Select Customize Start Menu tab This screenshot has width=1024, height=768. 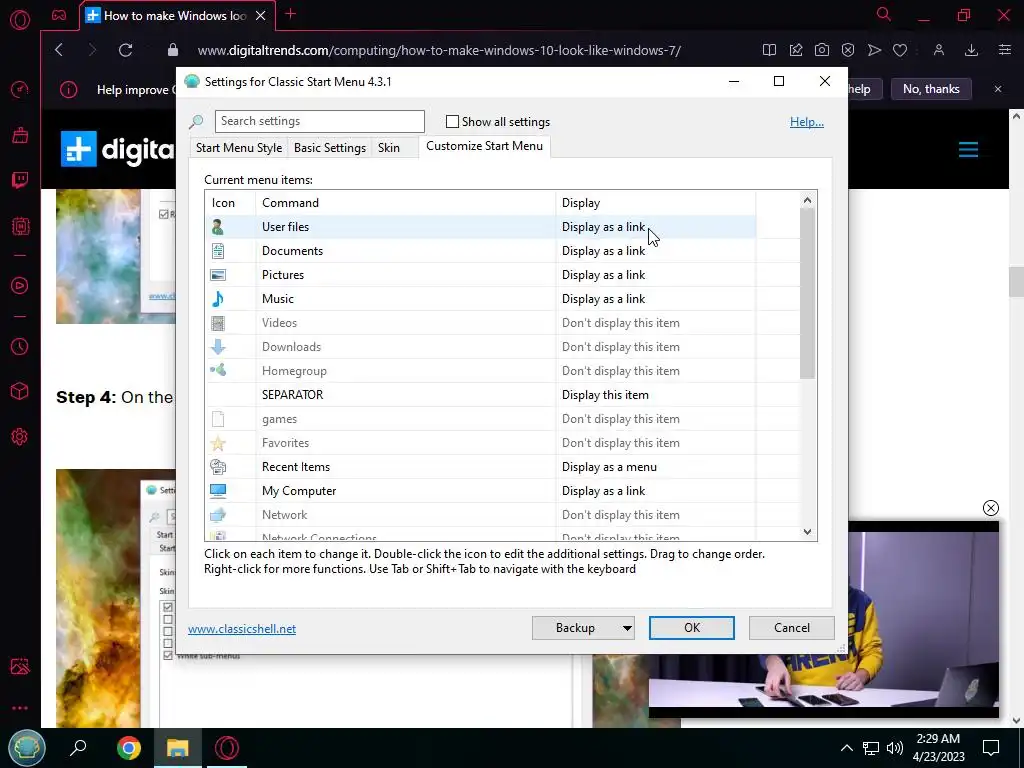coord(485,146)
